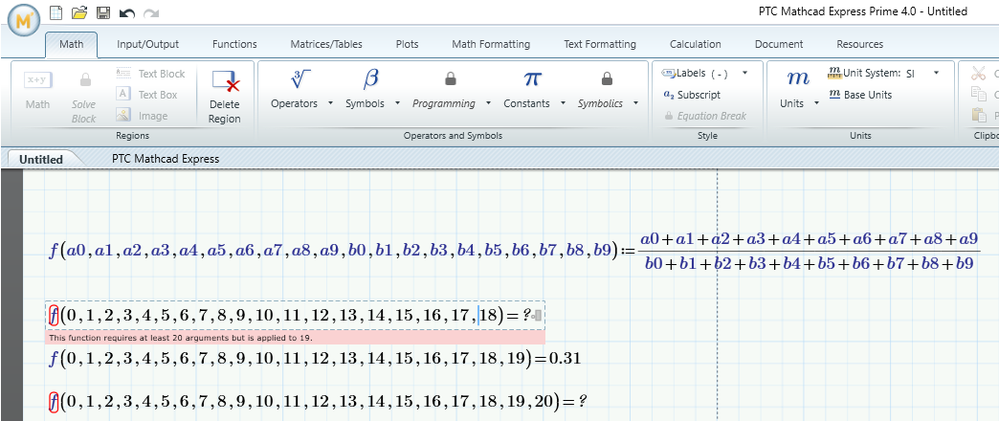This screenshot has height=421, width=999.
Task: Click the Delete Region icon
Action: (x=224, y=84)
